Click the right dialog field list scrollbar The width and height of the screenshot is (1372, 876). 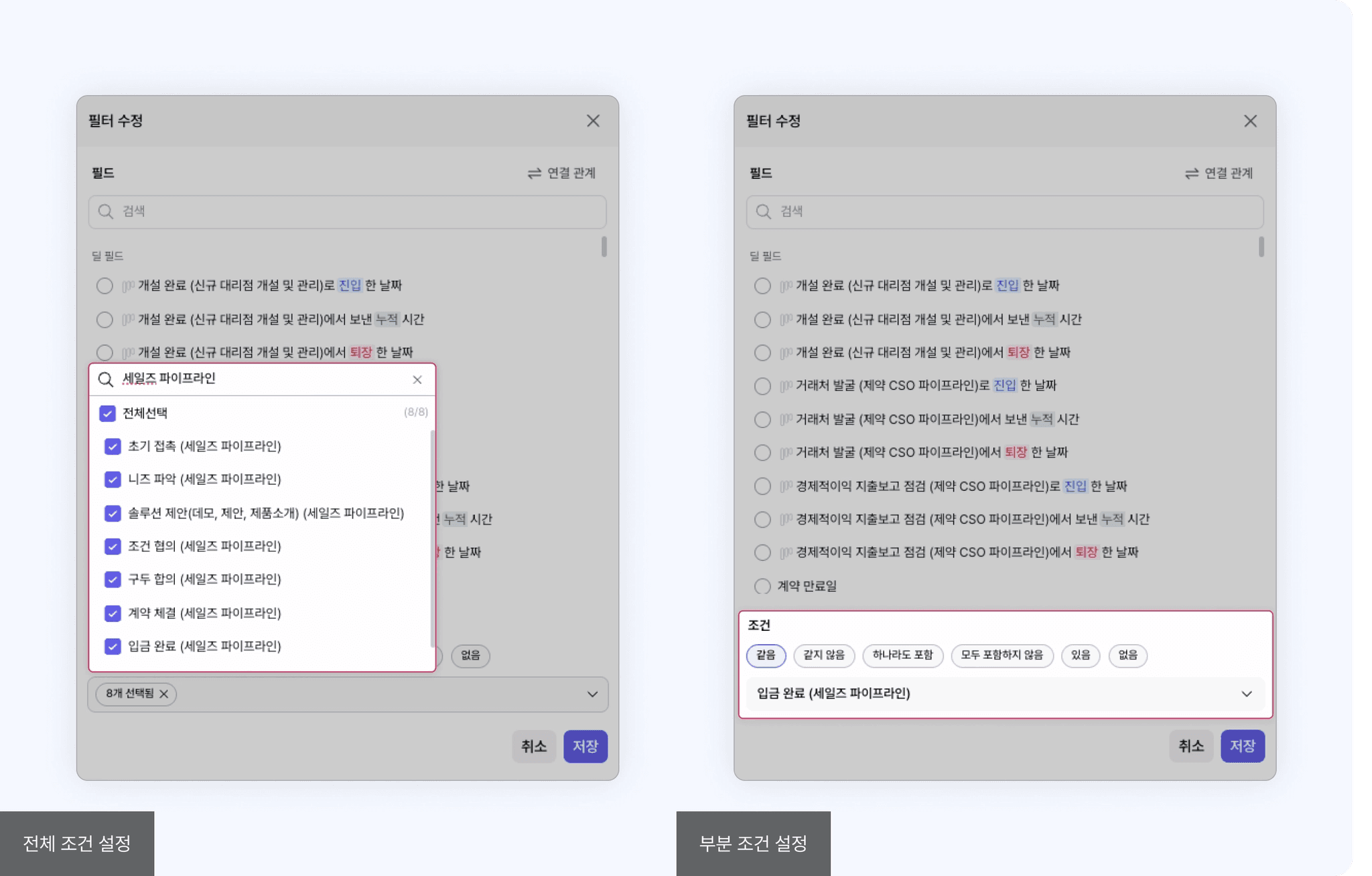pos(1261,247)
